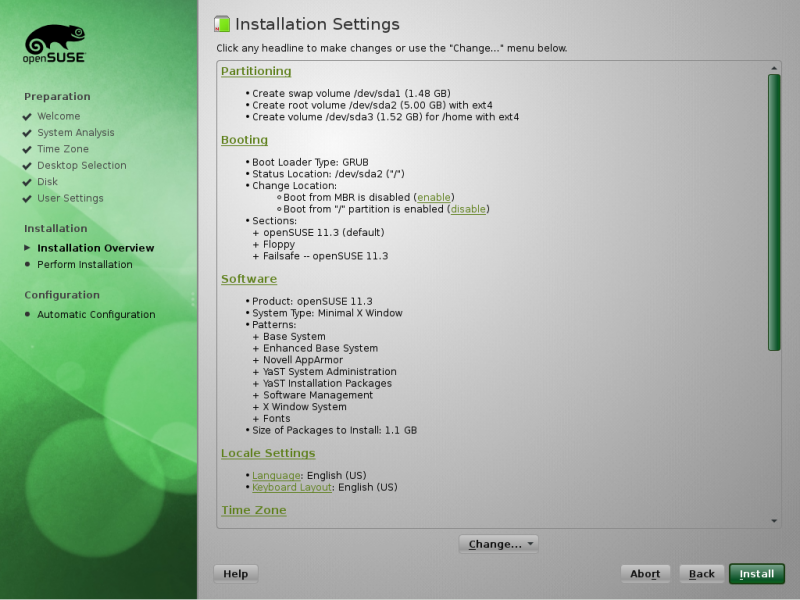
Task: Click 'Size of Packages to Install: 1.1 GB'
Action: click(x=334, y=431)
